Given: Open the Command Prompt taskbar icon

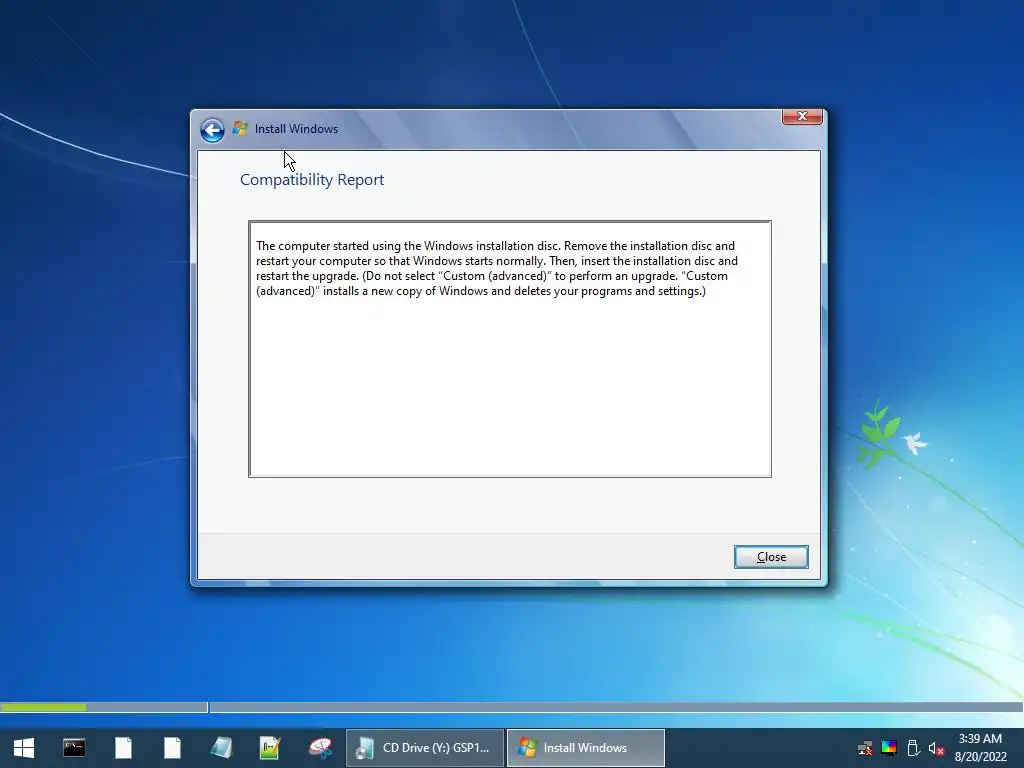Looking at the screenshot, I should [x=74, y=748].
